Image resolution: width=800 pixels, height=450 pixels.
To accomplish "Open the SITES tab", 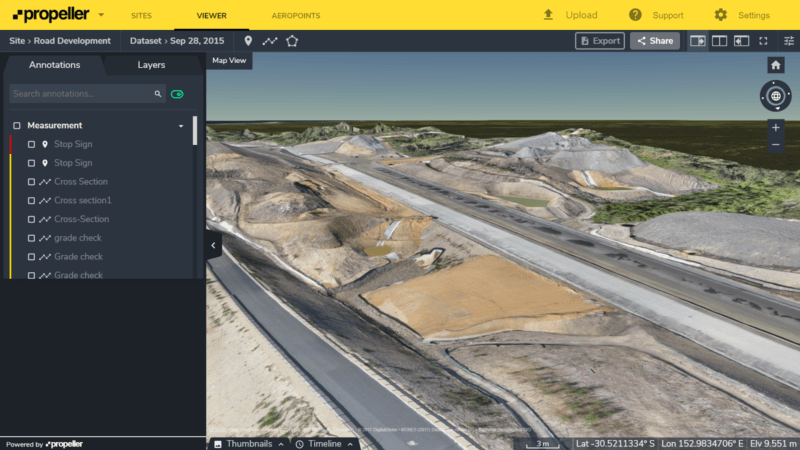I will 141,16.
